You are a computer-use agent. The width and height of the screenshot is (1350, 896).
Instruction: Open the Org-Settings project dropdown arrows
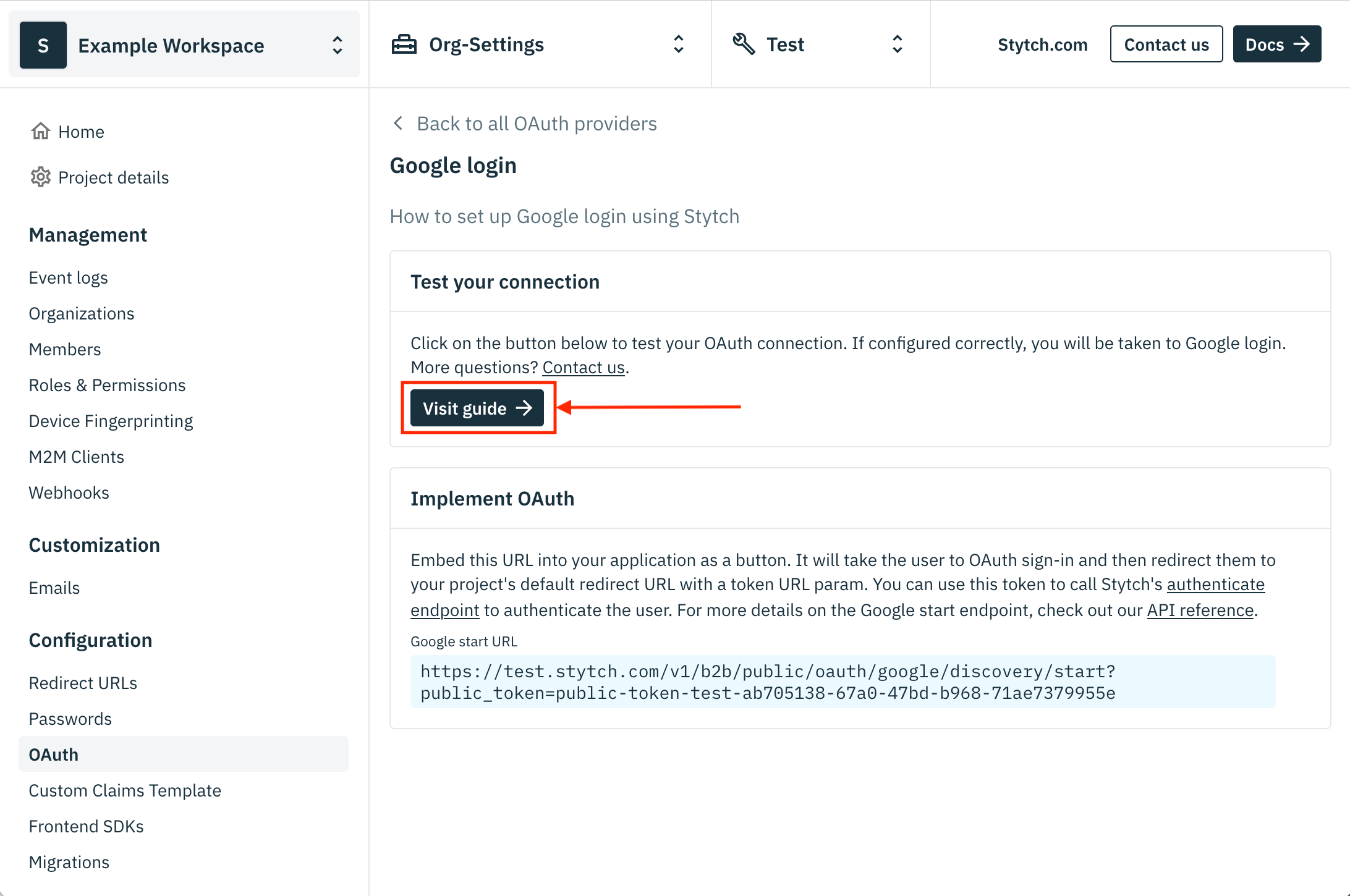pos(679,44)
